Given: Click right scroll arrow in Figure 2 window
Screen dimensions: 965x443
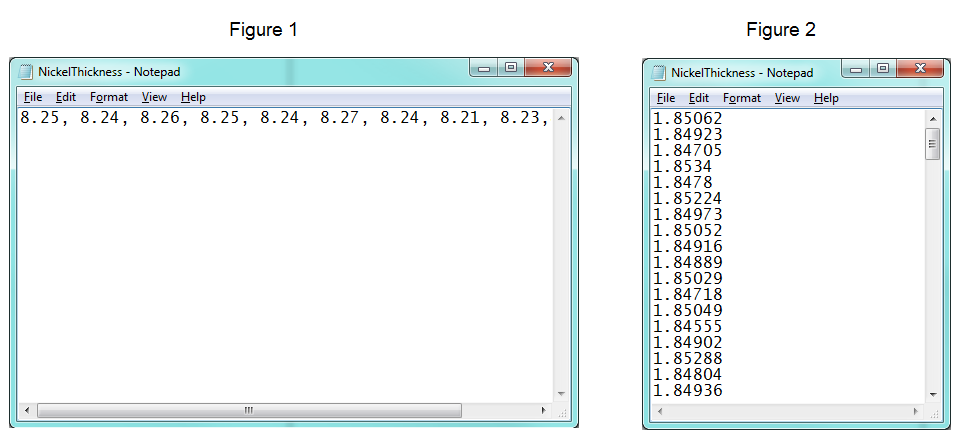Looking at the screenshot, I should [x=916, y=411].
